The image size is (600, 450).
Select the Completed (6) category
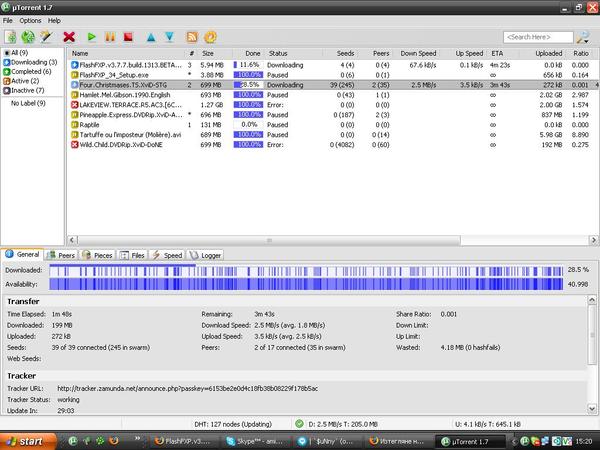27,72
